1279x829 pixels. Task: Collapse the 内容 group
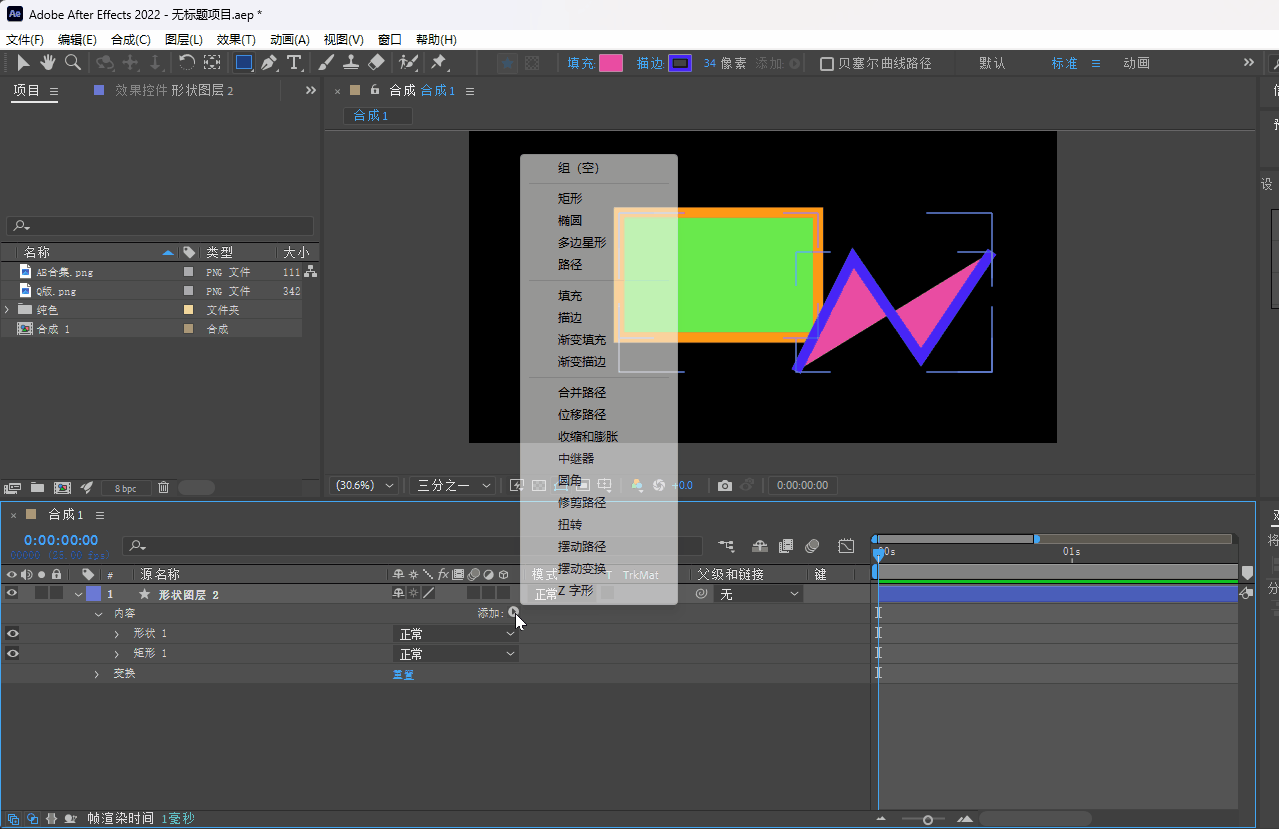pyautogui.click(x=98, y=614)
